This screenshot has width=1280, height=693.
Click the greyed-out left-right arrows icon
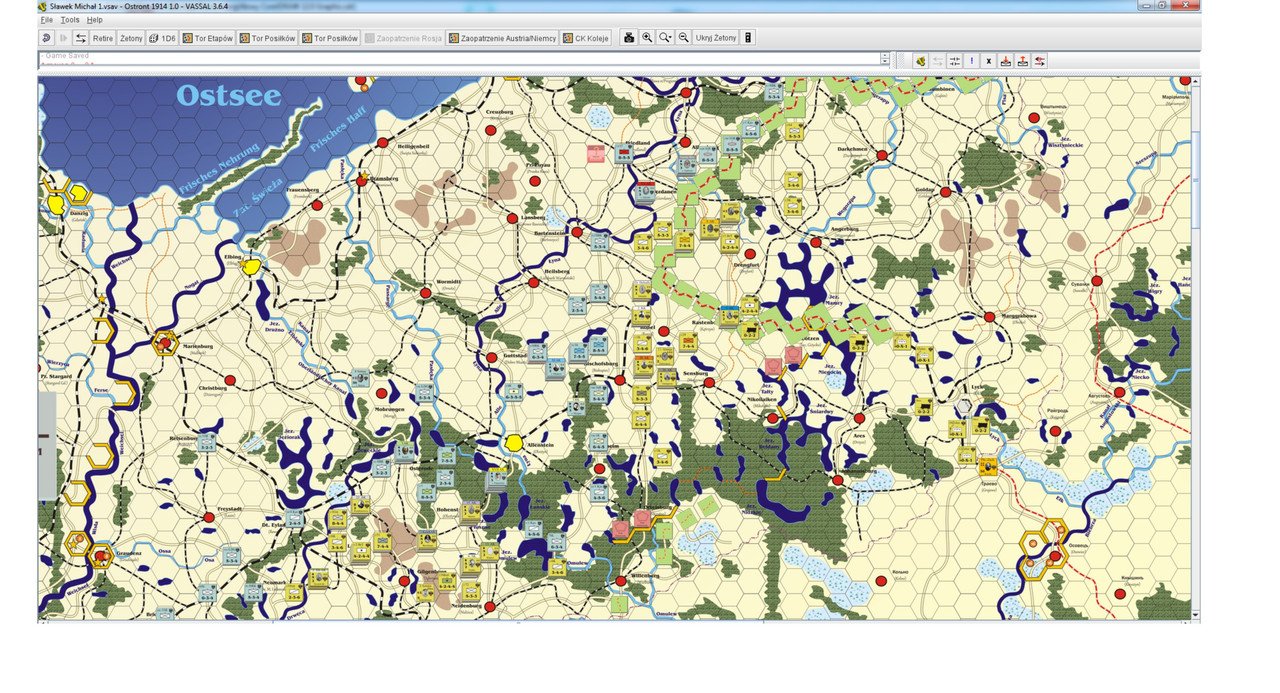click(938, 61)
